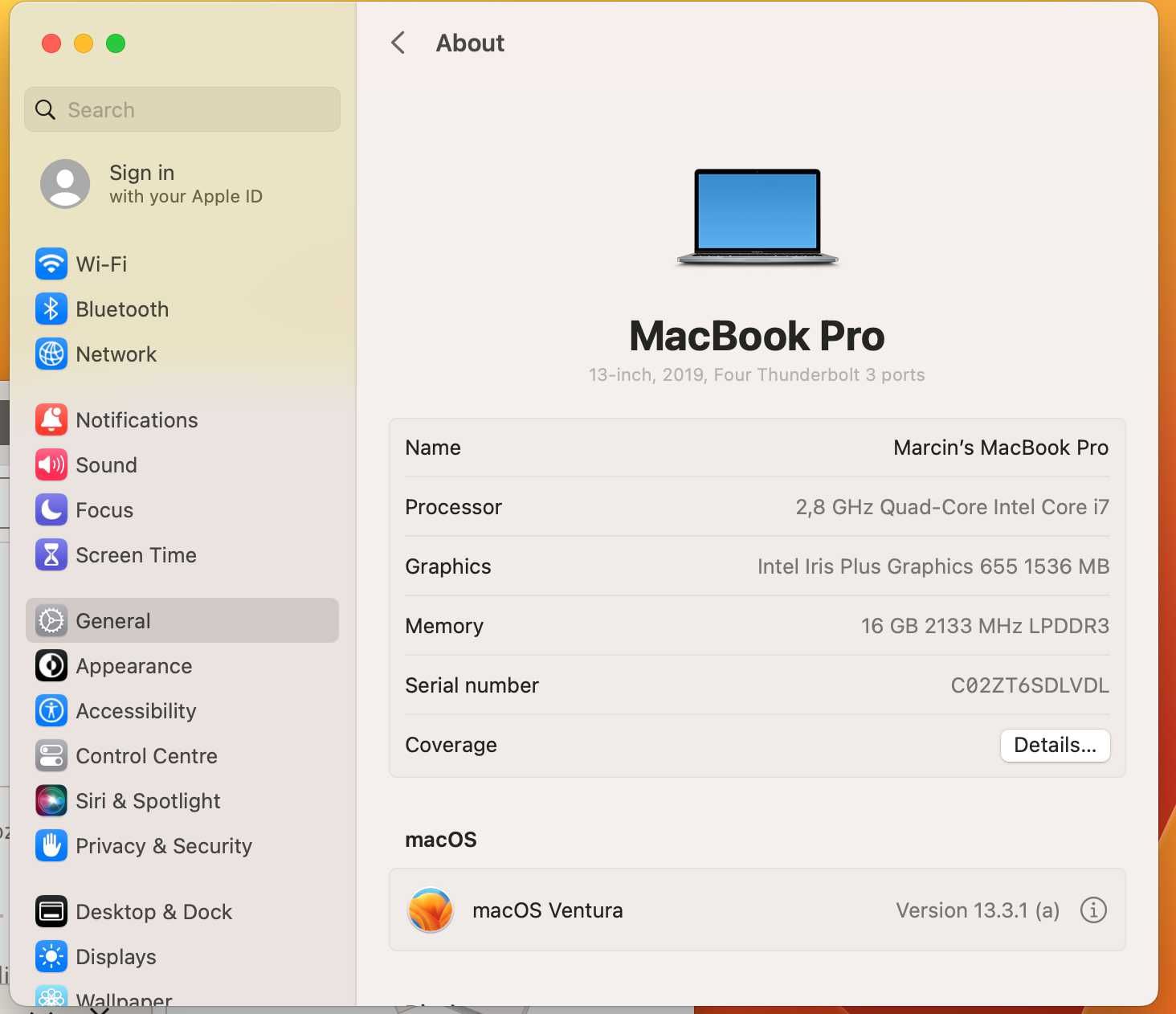This screenshot has height=1014, width=1176.
Task: Click the Sound speaker icon
Action: click(51, 464)
